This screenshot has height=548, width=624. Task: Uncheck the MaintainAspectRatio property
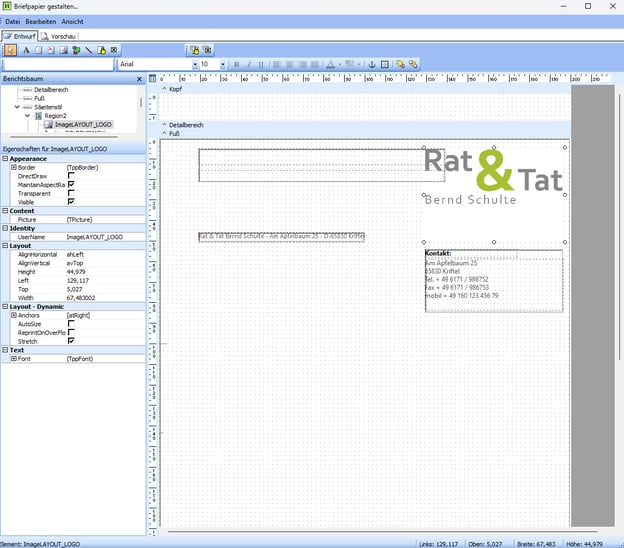pyautogui.click(x=70, y=185)
